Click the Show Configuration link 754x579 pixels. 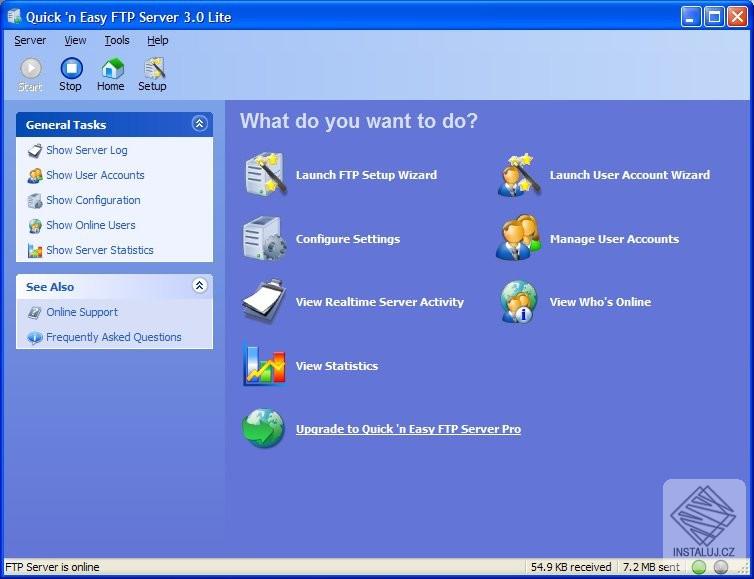pos(93,201)
